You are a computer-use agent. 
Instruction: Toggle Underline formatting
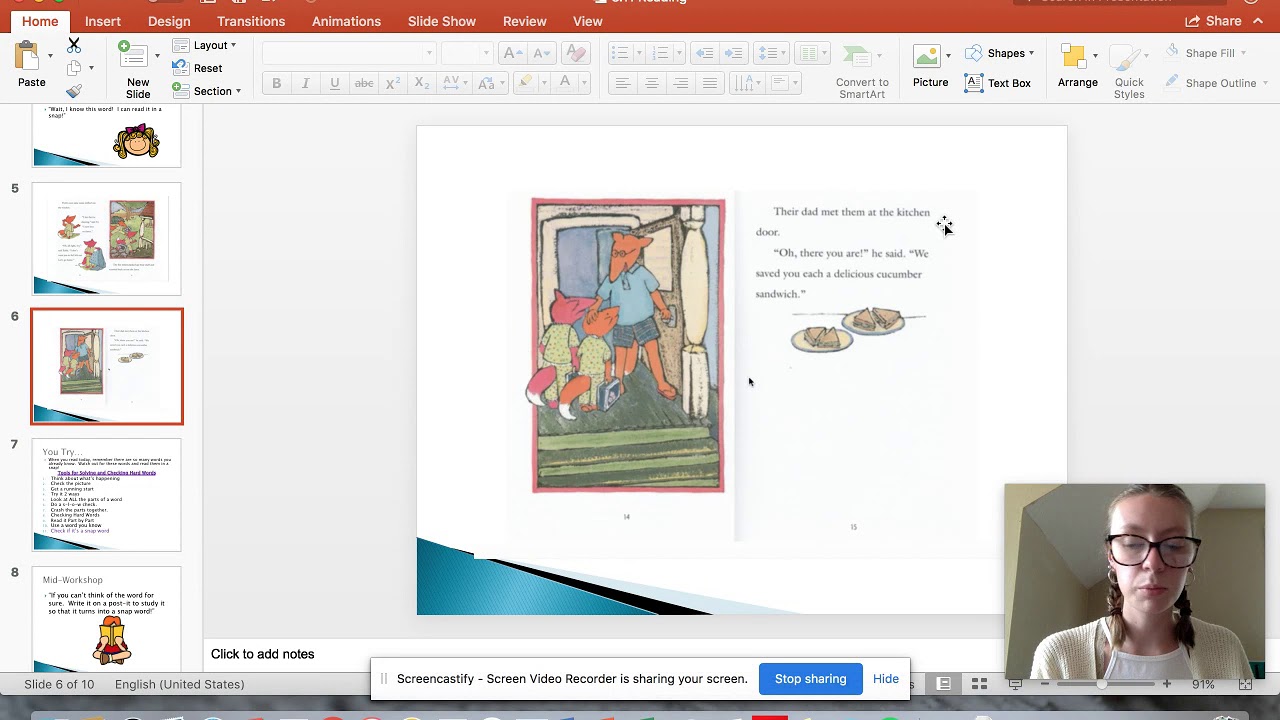pyautogui.click(x=335, y=84)
